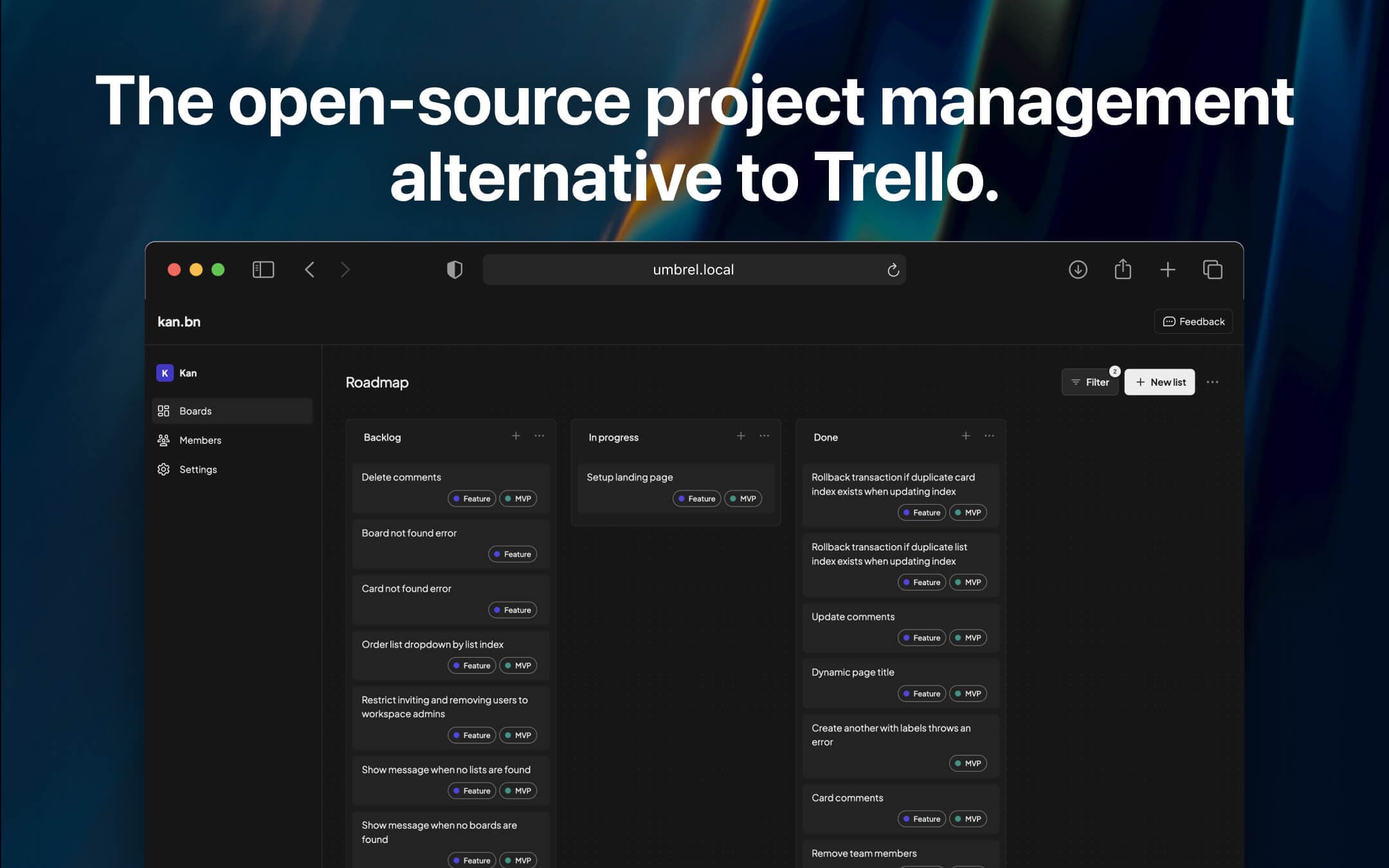Screen dimensions: 1389x868
Task: Open the Settings section in the sidebar
Action: tap(198, 469)
